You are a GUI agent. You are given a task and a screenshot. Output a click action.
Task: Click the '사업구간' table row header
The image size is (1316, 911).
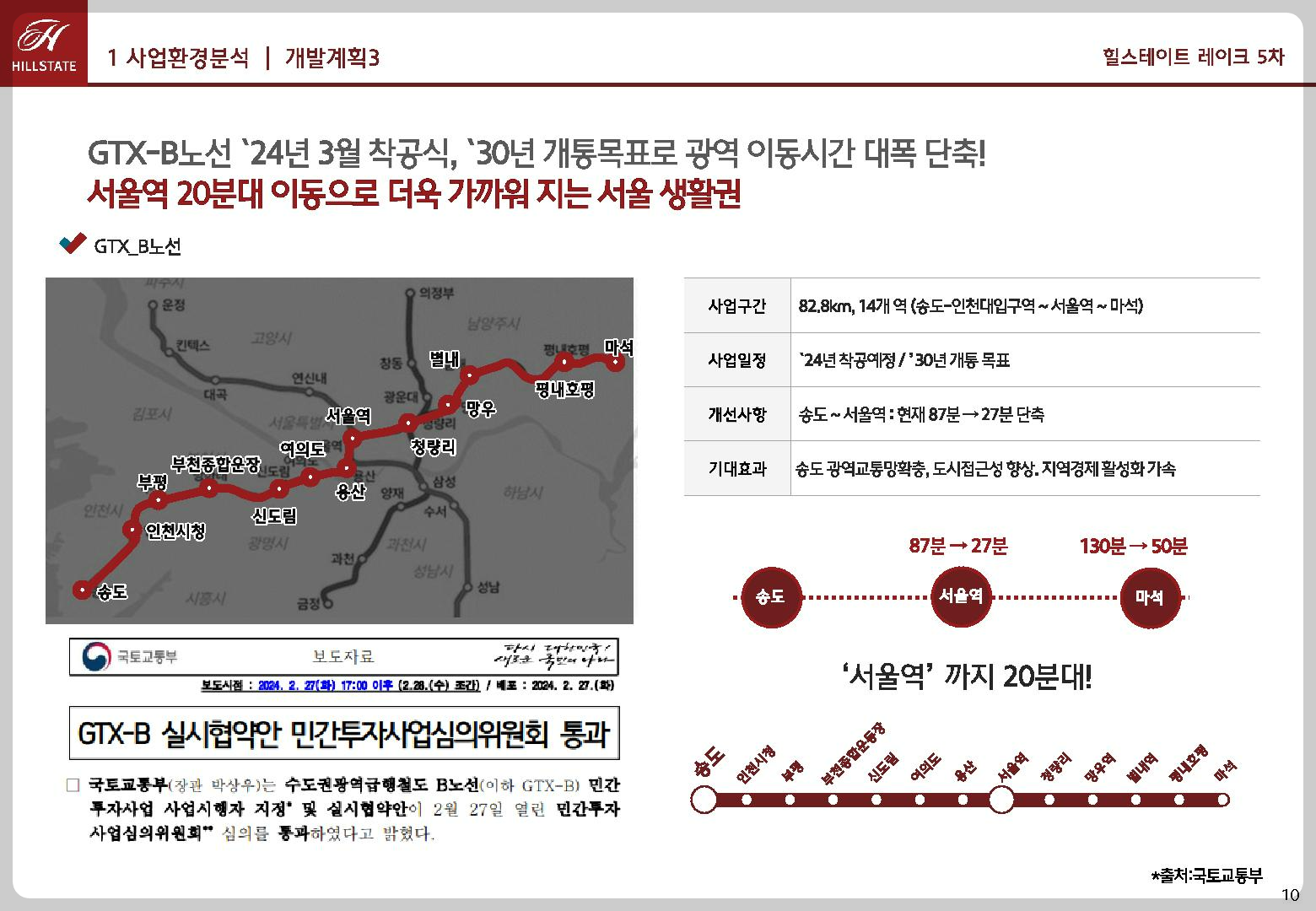[737, 306]
